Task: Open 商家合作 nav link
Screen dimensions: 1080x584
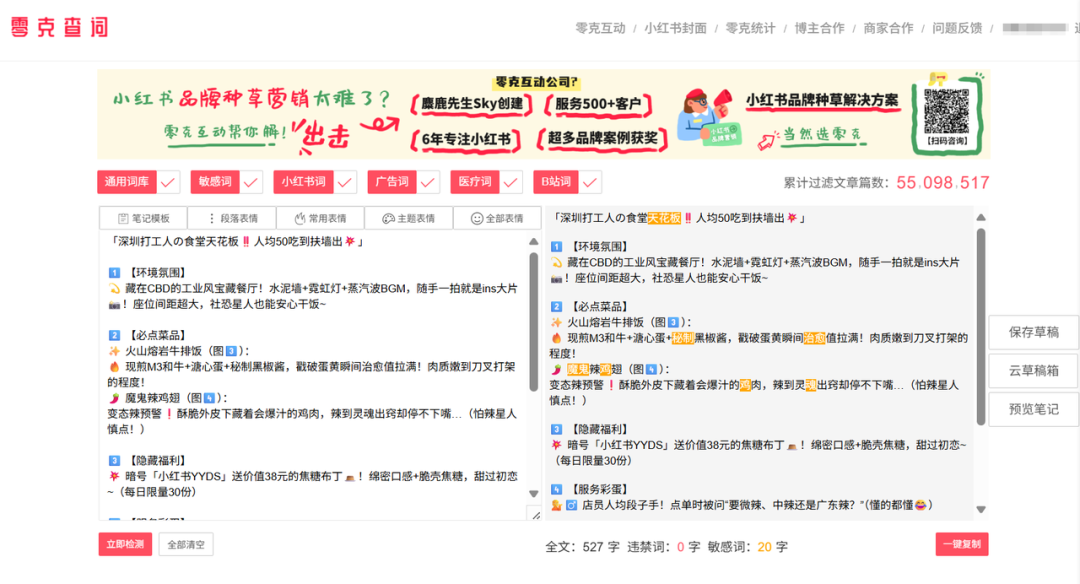Action: click(x=888, y=28)
